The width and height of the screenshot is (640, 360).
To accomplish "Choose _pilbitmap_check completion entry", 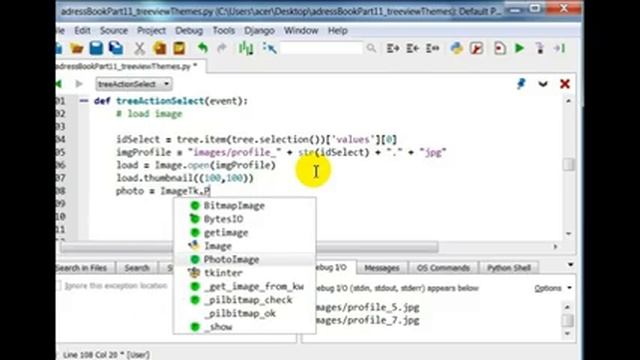I will [x=244, y=300].
